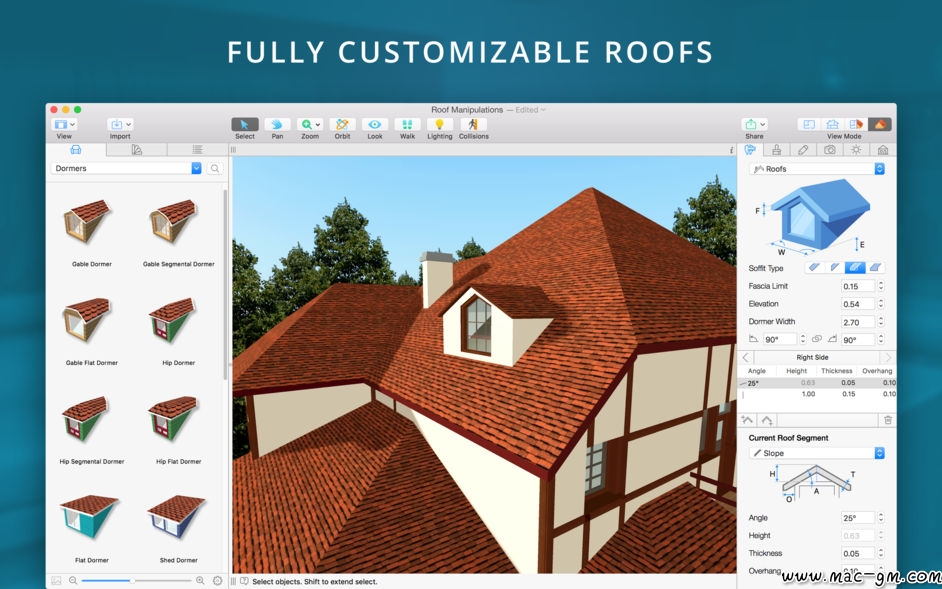The image size is (942, 589).
Task: Switch to the camera inspector tab
Action: (830, 150)
